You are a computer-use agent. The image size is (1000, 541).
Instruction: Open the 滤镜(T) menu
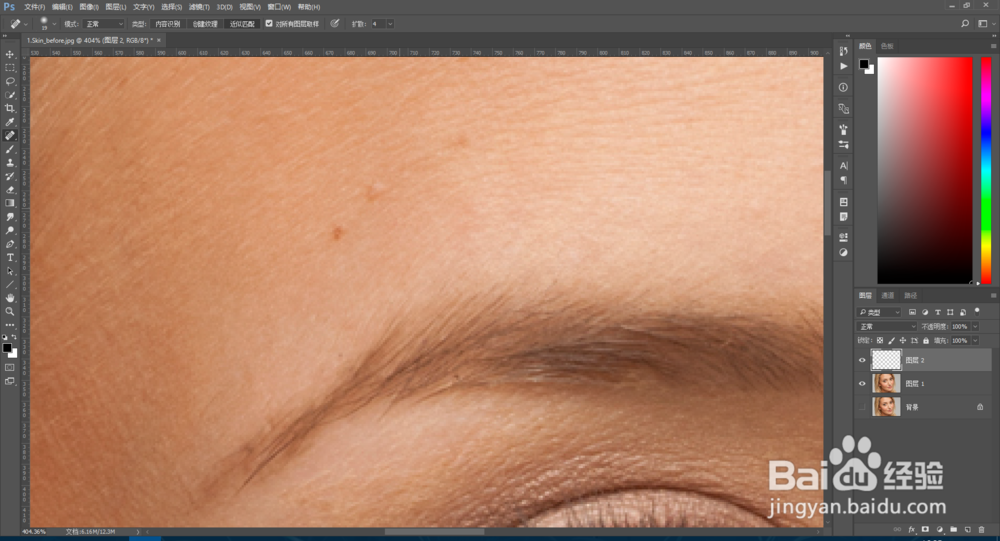tap(199, 7)
